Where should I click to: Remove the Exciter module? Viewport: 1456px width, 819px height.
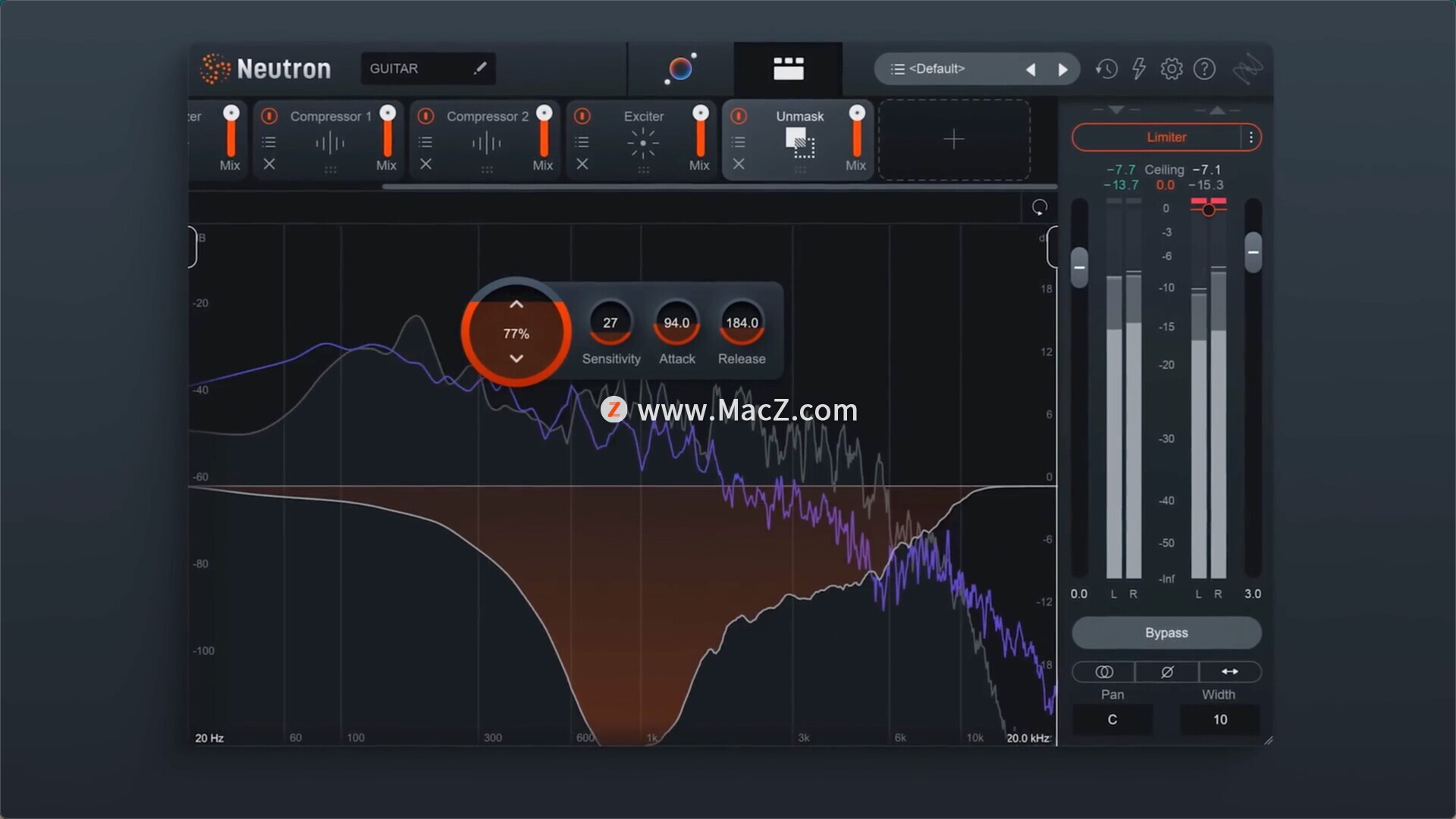[582, 164]
